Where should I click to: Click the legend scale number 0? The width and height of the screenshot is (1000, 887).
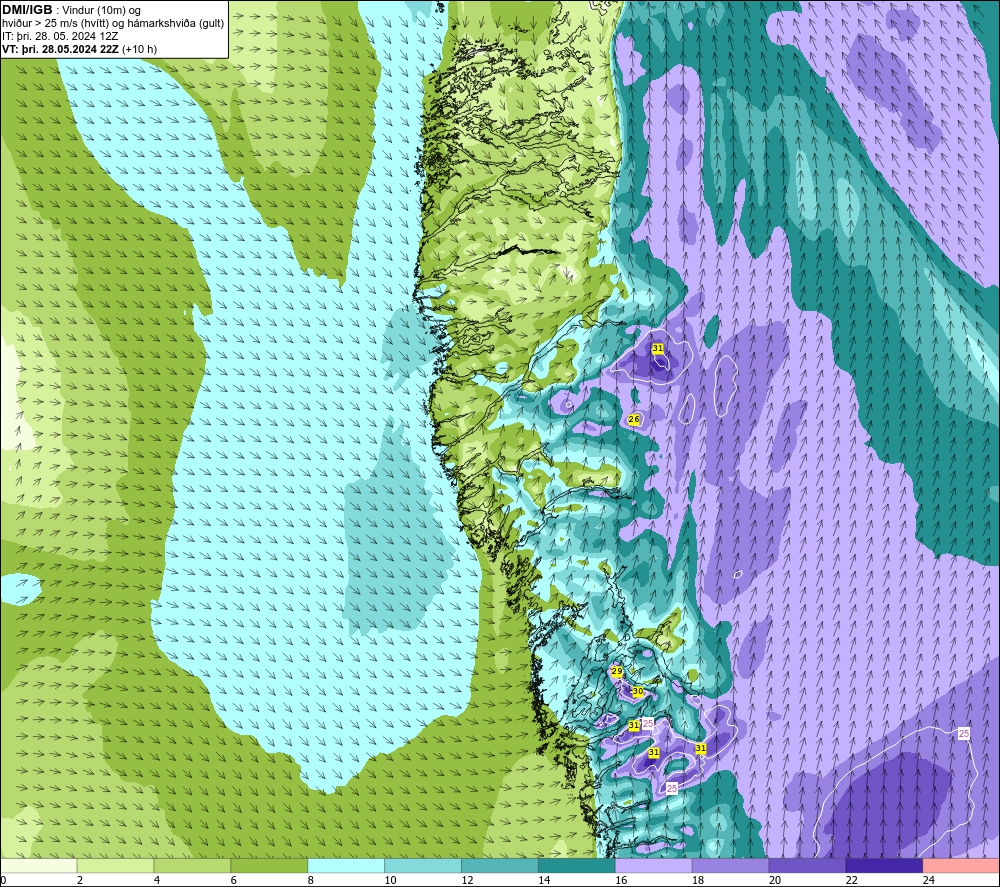click(4, 880)
